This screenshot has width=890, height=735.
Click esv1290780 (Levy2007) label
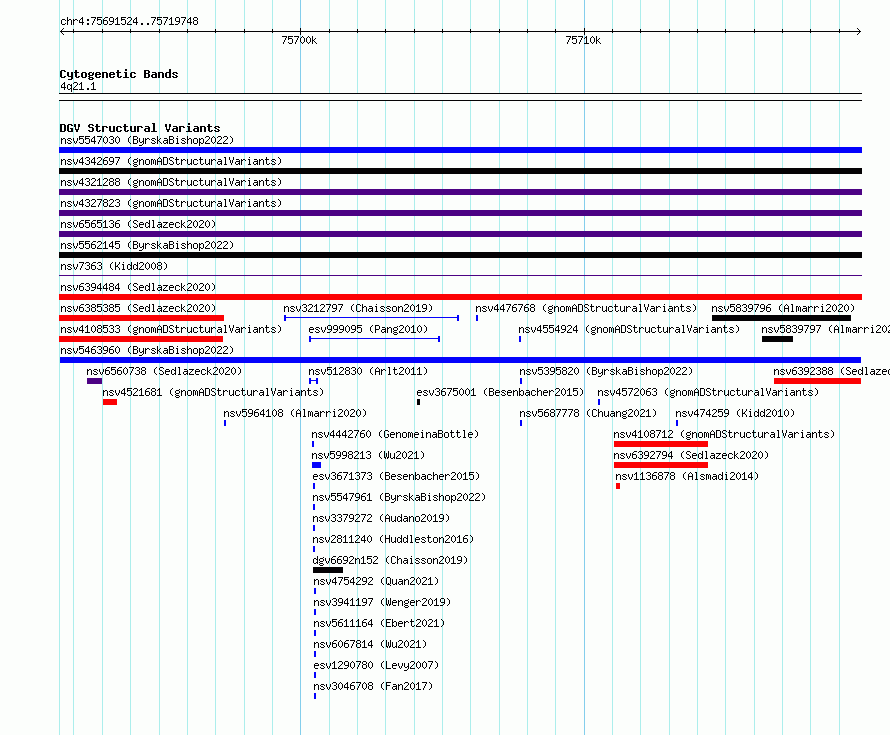(x=376, y=665)
